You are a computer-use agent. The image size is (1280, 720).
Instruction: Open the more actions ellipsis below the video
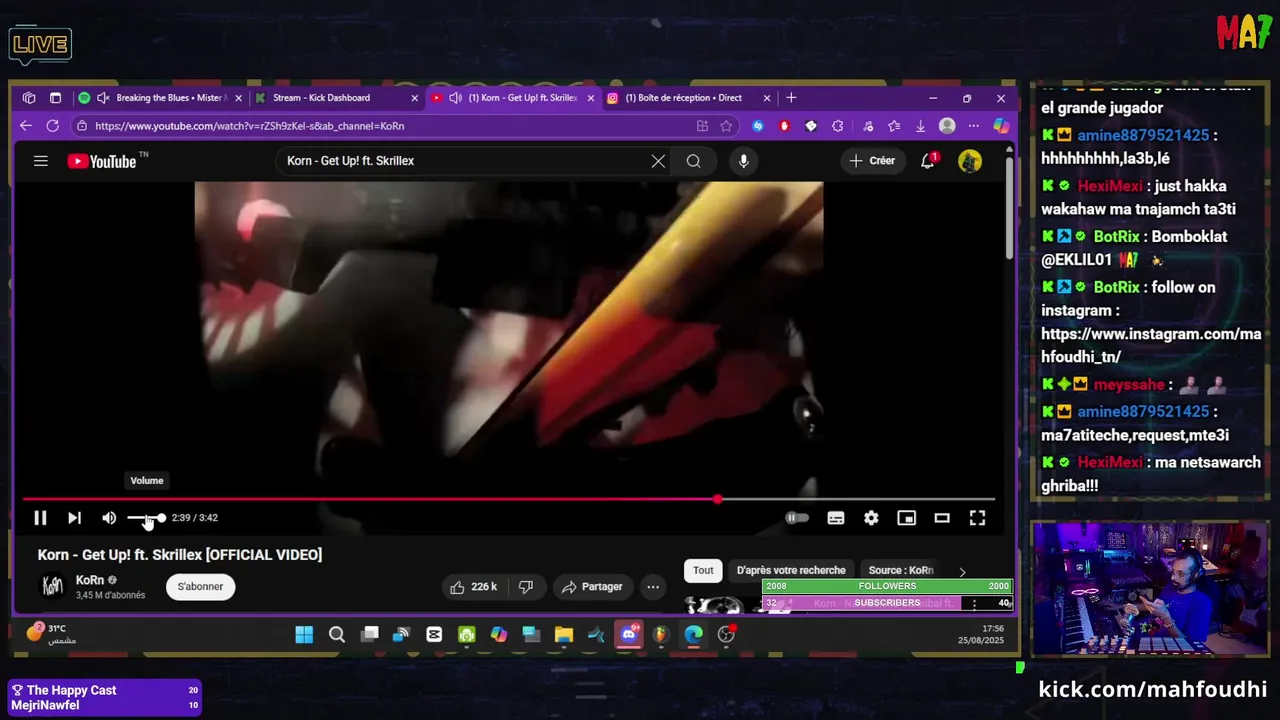653,587
